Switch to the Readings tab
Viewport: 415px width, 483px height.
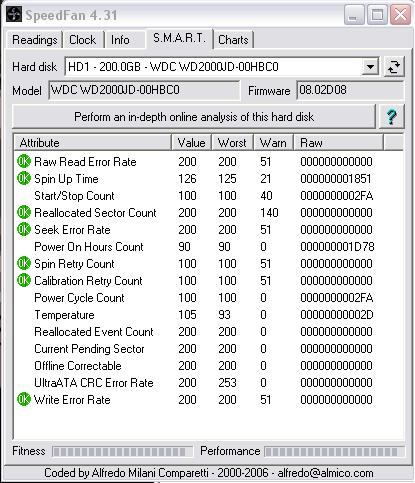pos(35,40)
